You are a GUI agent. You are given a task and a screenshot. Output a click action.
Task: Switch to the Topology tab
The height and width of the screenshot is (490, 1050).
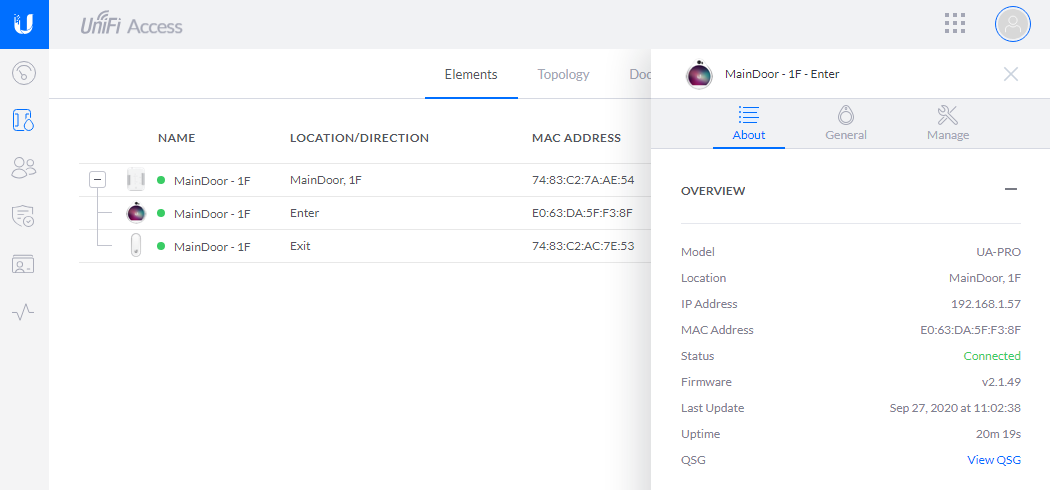[x=563, y=74]
